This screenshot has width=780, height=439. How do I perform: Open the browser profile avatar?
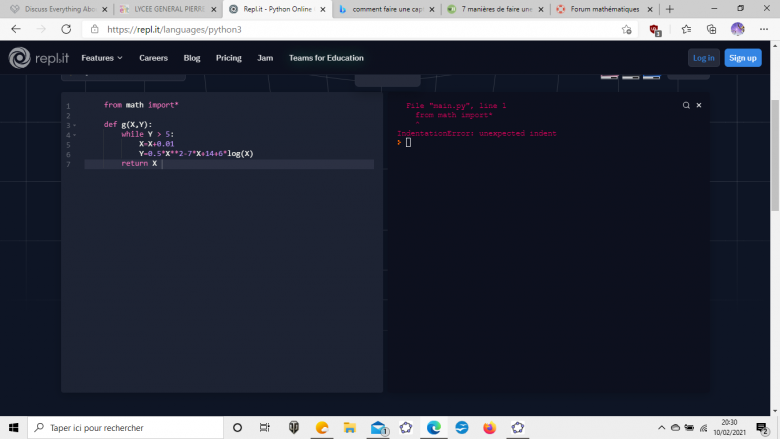tap(738, 29)
